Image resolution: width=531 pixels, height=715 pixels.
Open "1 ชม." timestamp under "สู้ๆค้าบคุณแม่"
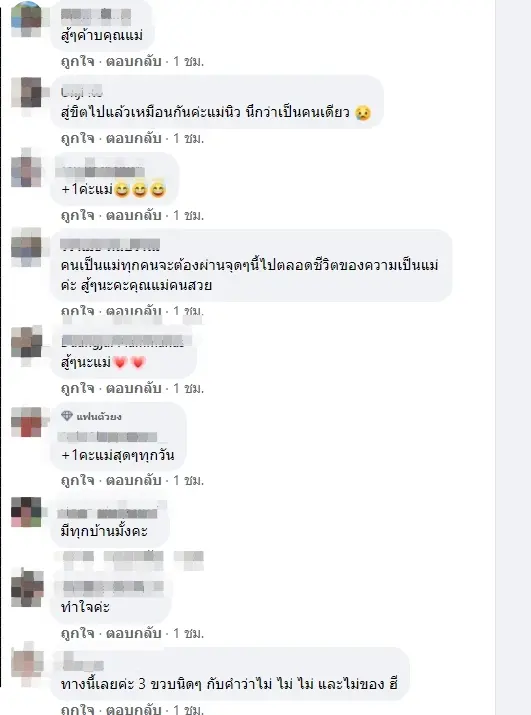pos(188,61)
